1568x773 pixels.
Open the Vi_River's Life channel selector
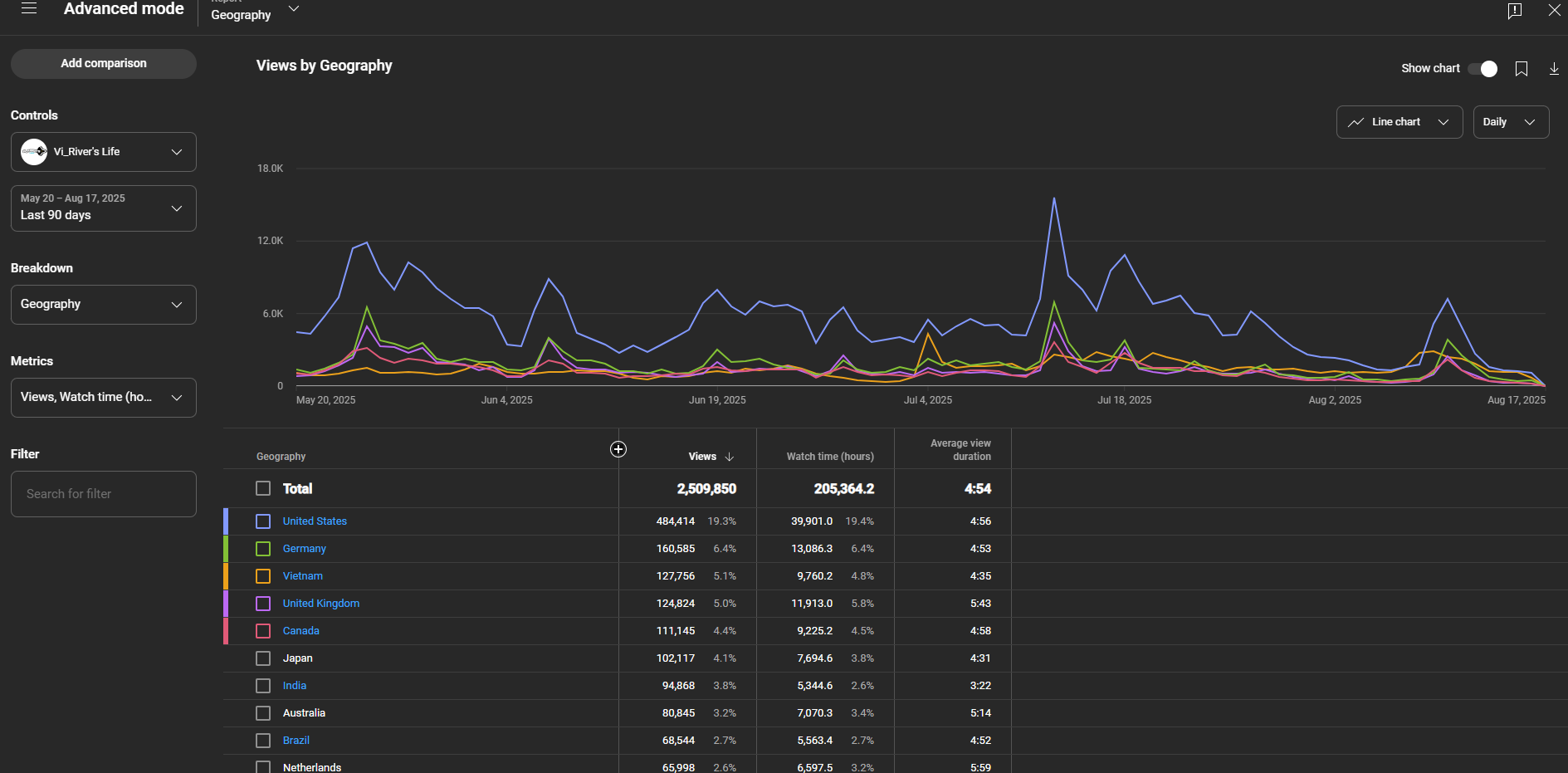coord(104,152)
